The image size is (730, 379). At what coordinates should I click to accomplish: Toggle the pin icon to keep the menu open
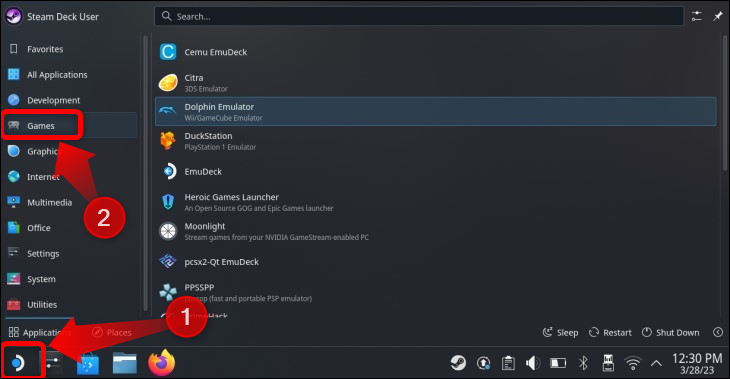718,16
